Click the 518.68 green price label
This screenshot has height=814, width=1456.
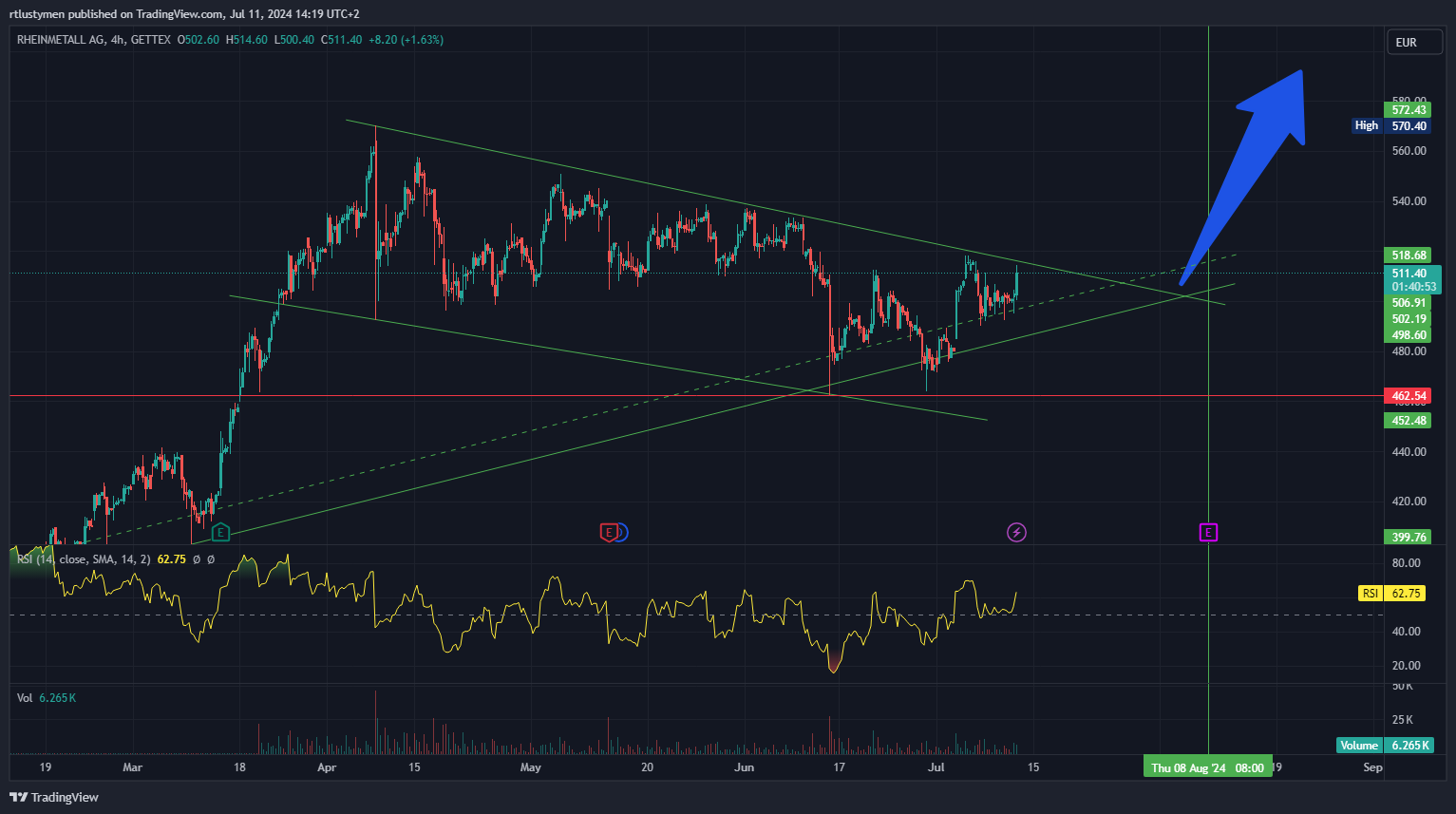click(1409, 256)
